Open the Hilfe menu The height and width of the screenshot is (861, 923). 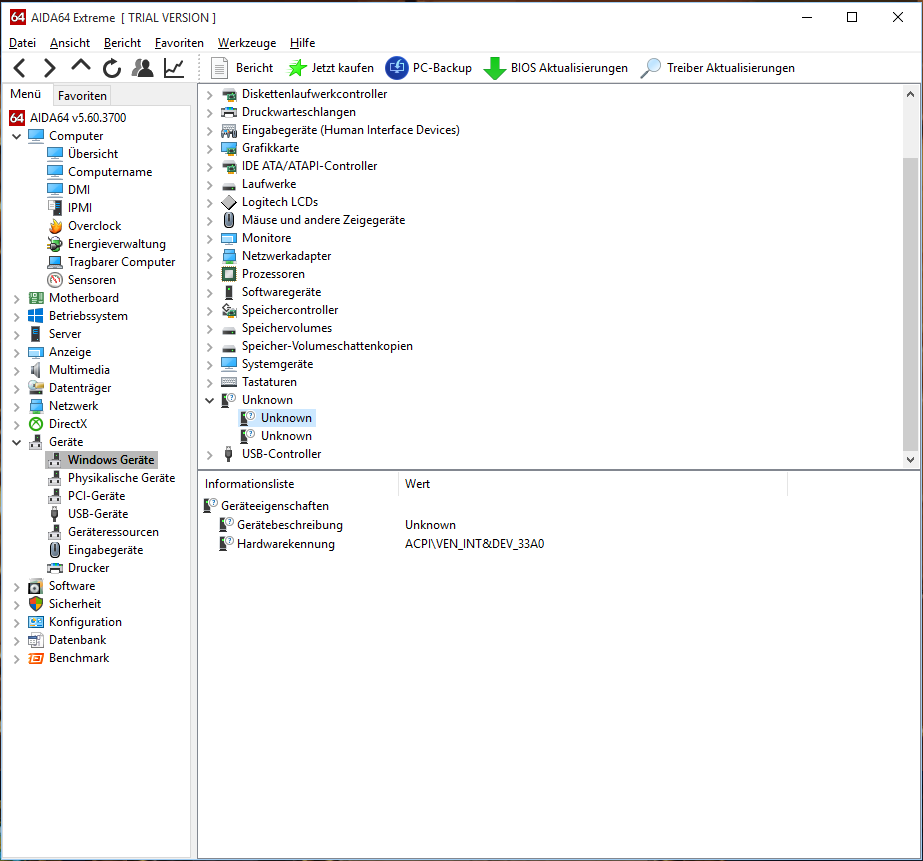click(x=303, y=43)
